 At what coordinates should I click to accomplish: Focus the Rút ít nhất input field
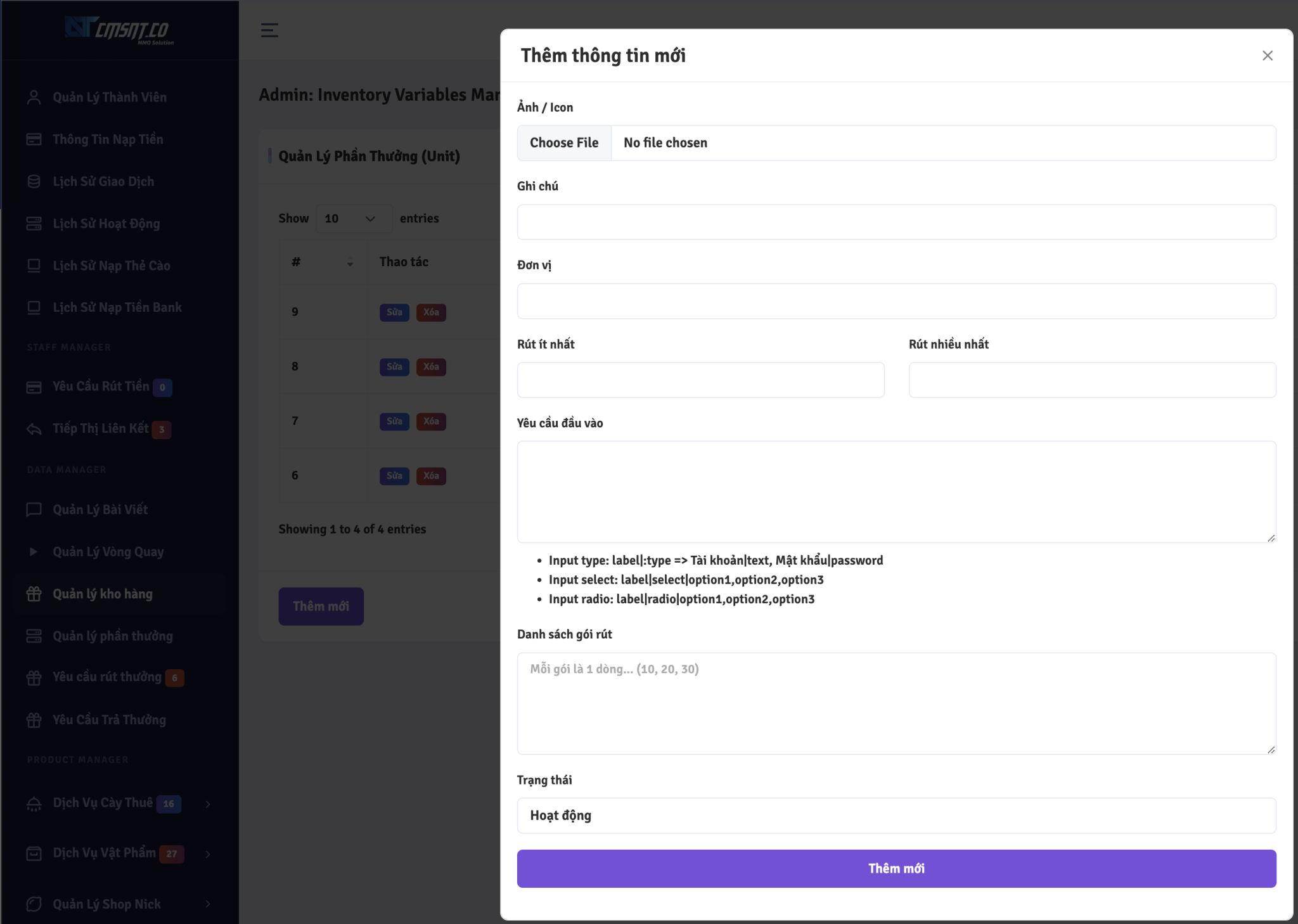tap(700, 380)
